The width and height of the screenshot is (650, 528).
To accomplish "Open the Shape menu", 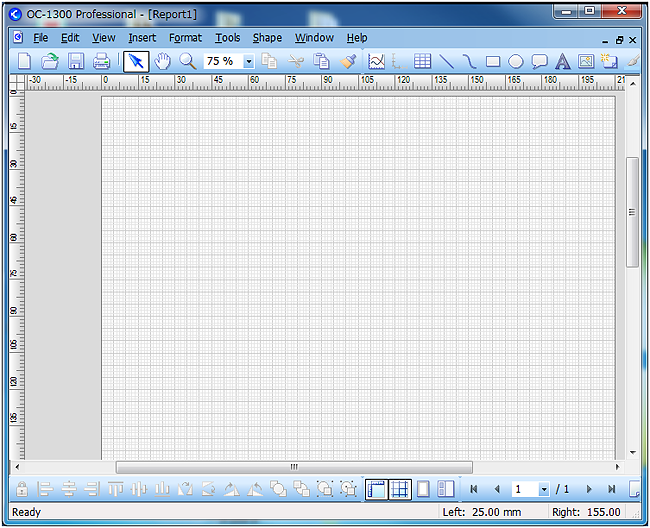I will [x=267, y=38].
